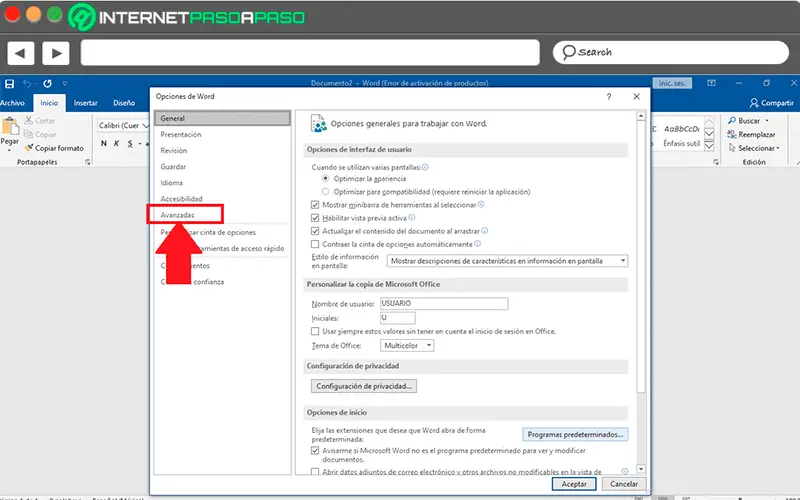Click the Inic. ses. sign-in button
Image resolution: width=800 pixels, height=500 pixels.
672,83
